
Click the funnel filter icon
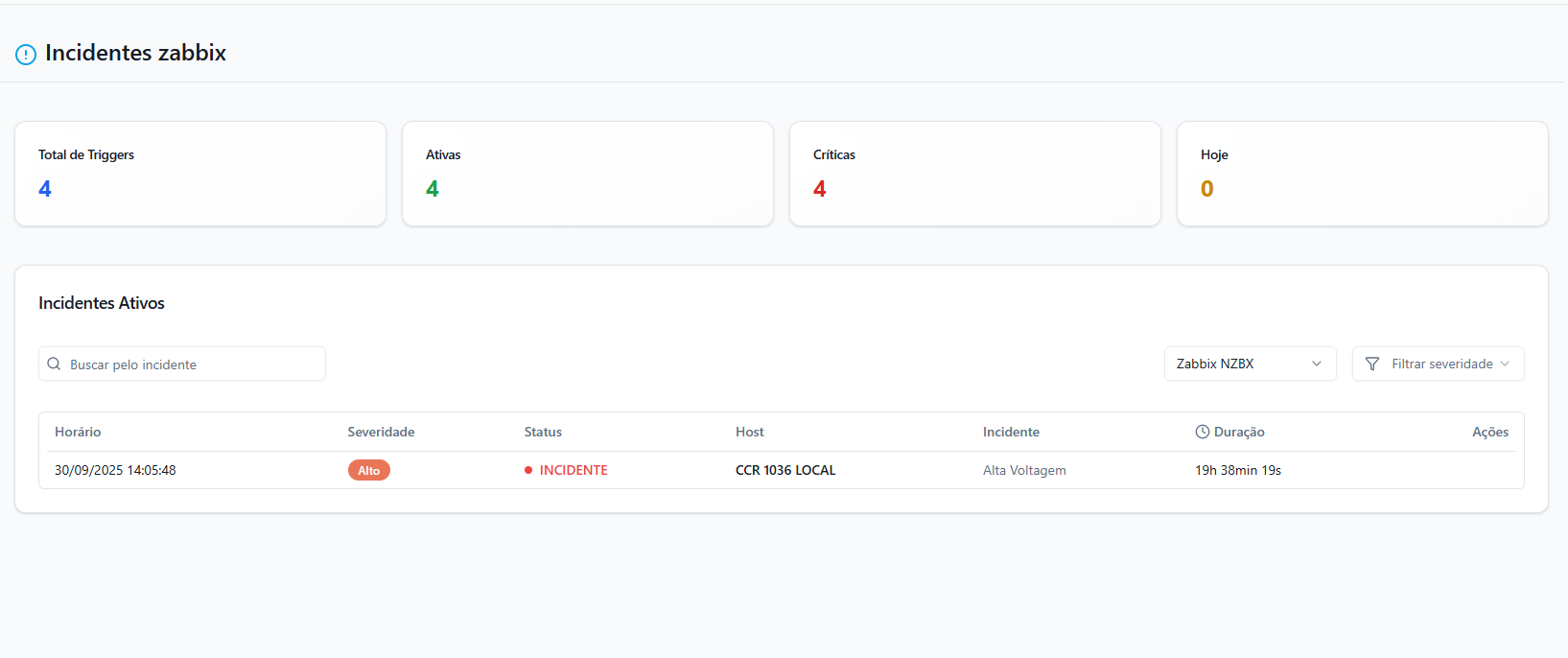tap(1372, 364)
